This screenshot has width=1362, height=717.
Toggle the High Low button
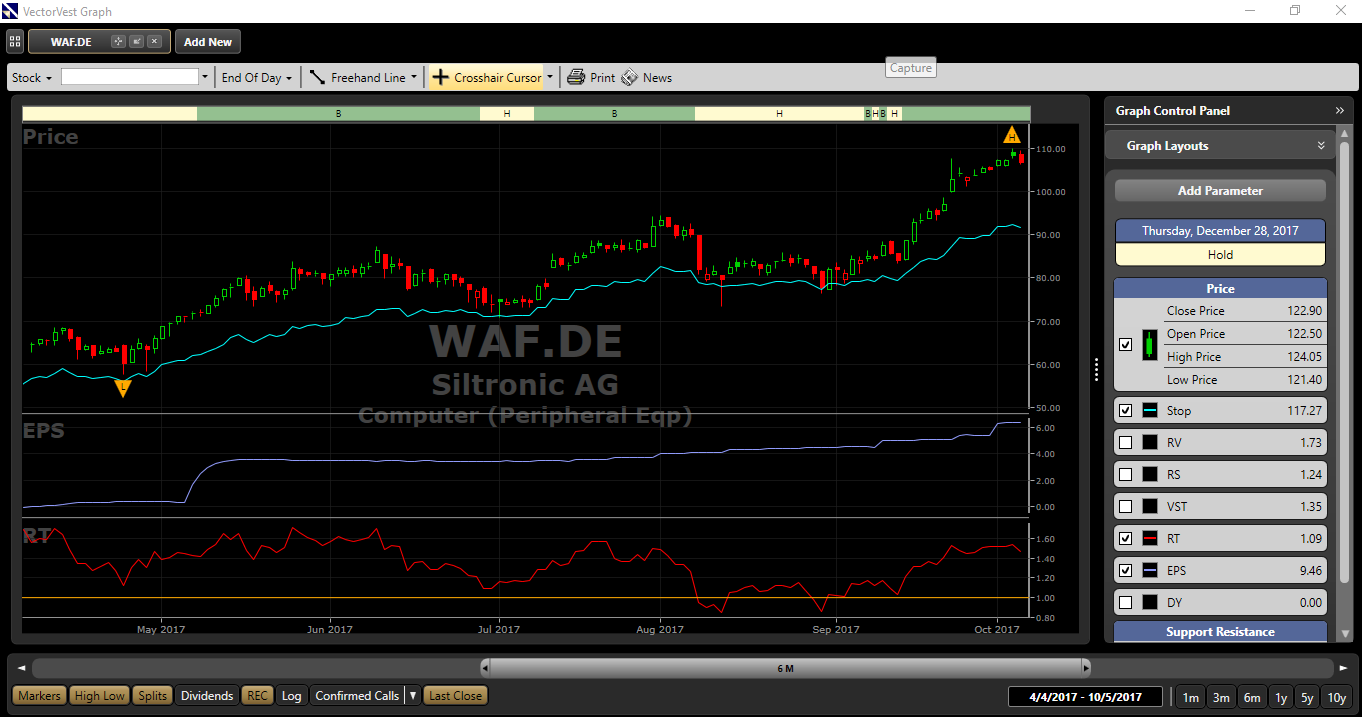point(100,696)
